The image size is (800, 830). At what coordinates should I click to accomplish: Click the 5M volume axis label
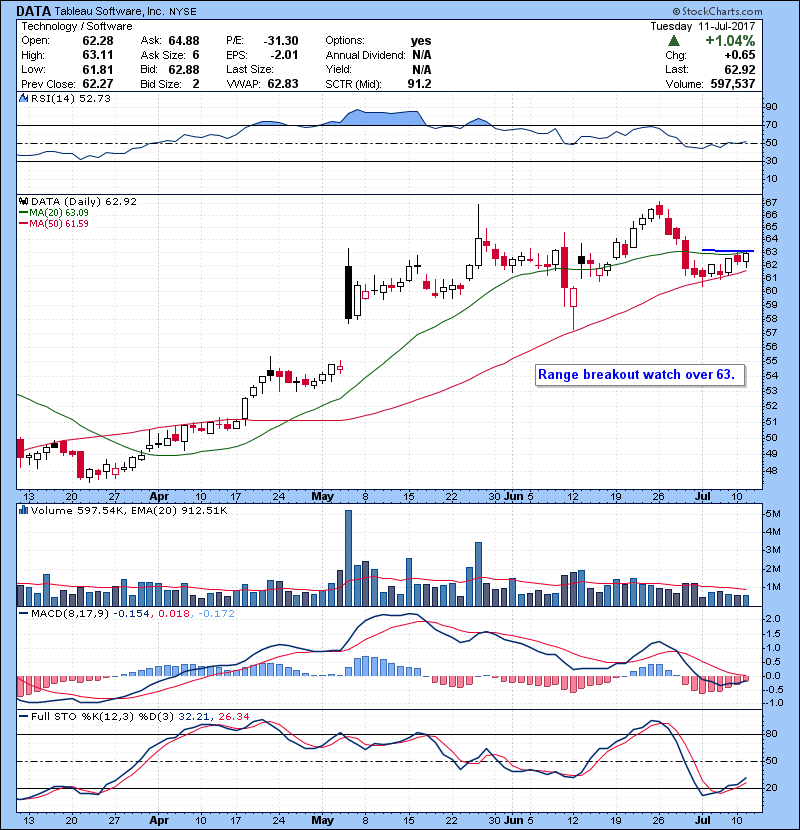(x=772, y=514)
